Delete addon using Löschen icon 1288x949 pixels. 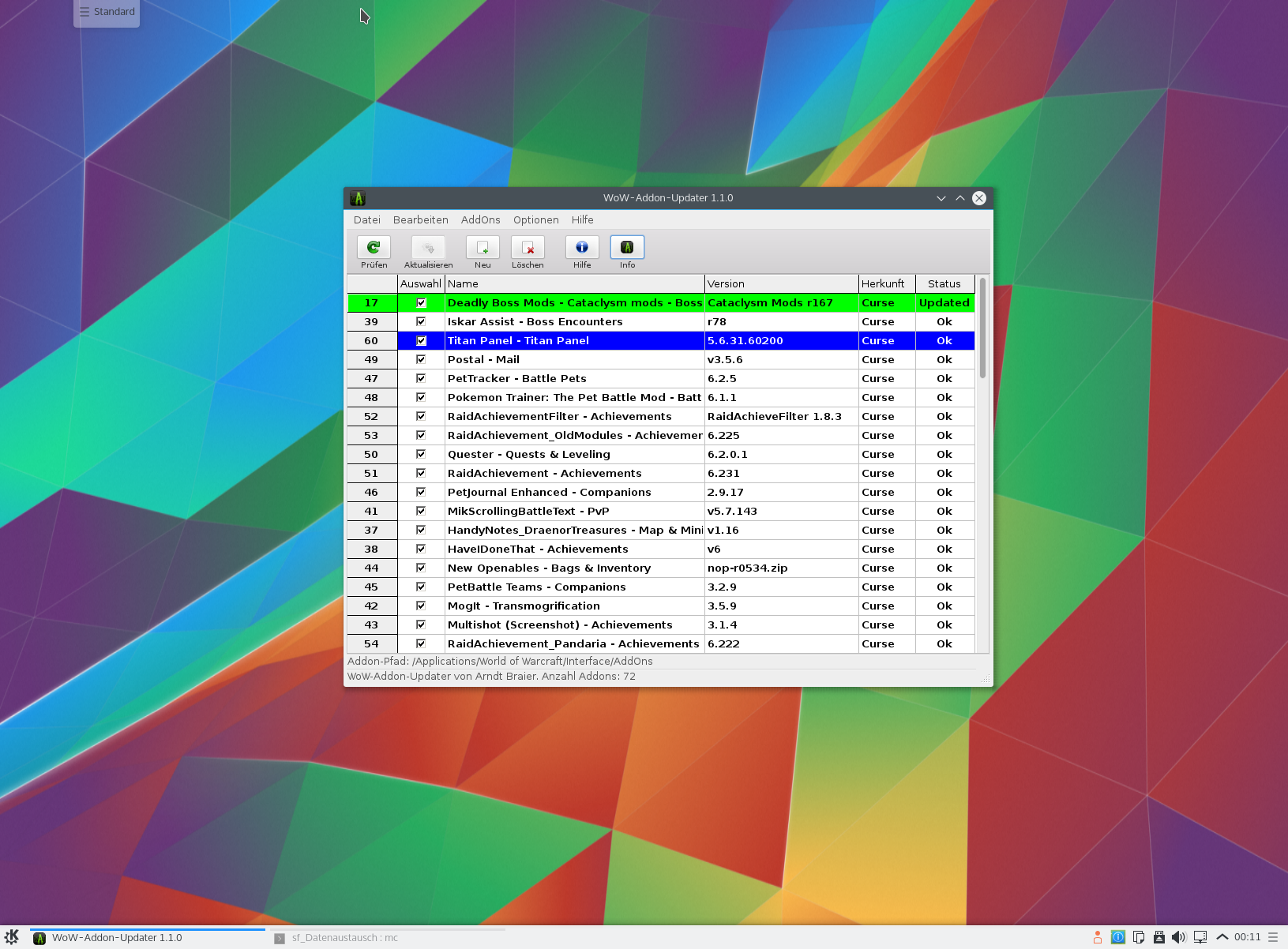click(x=528, y=247)
